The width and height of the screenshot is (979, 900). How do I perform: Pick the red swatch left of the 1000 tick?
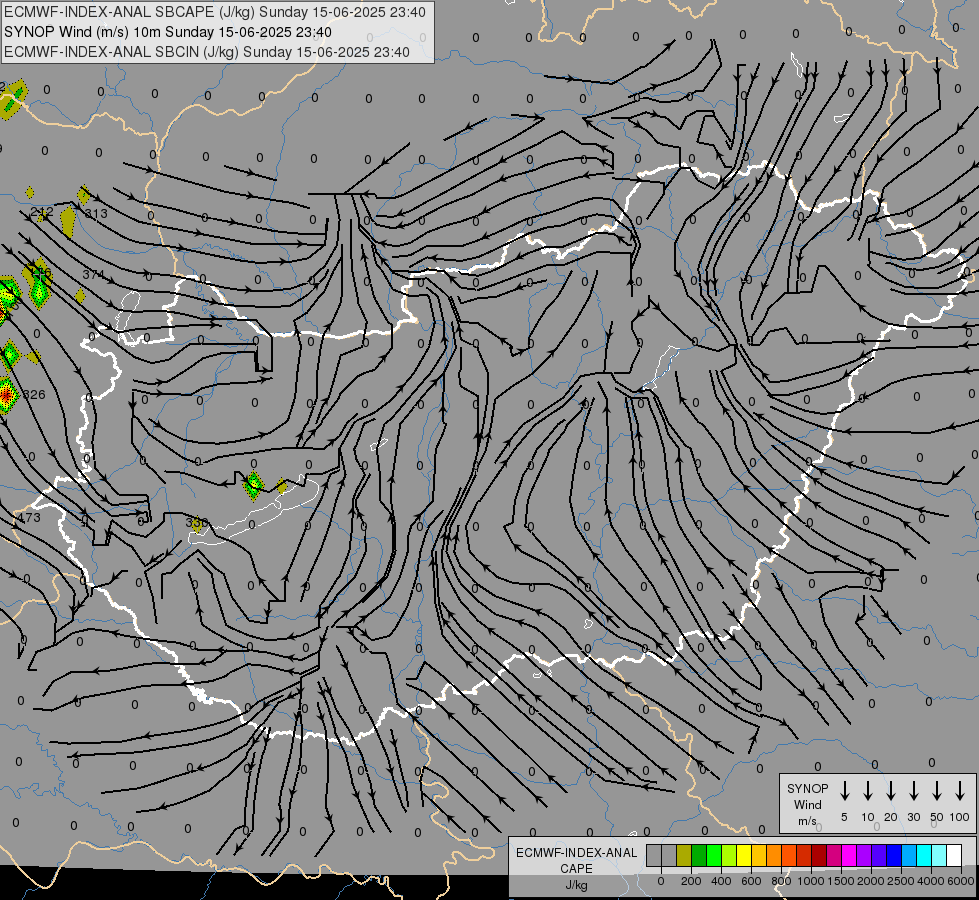click(804, 855)
